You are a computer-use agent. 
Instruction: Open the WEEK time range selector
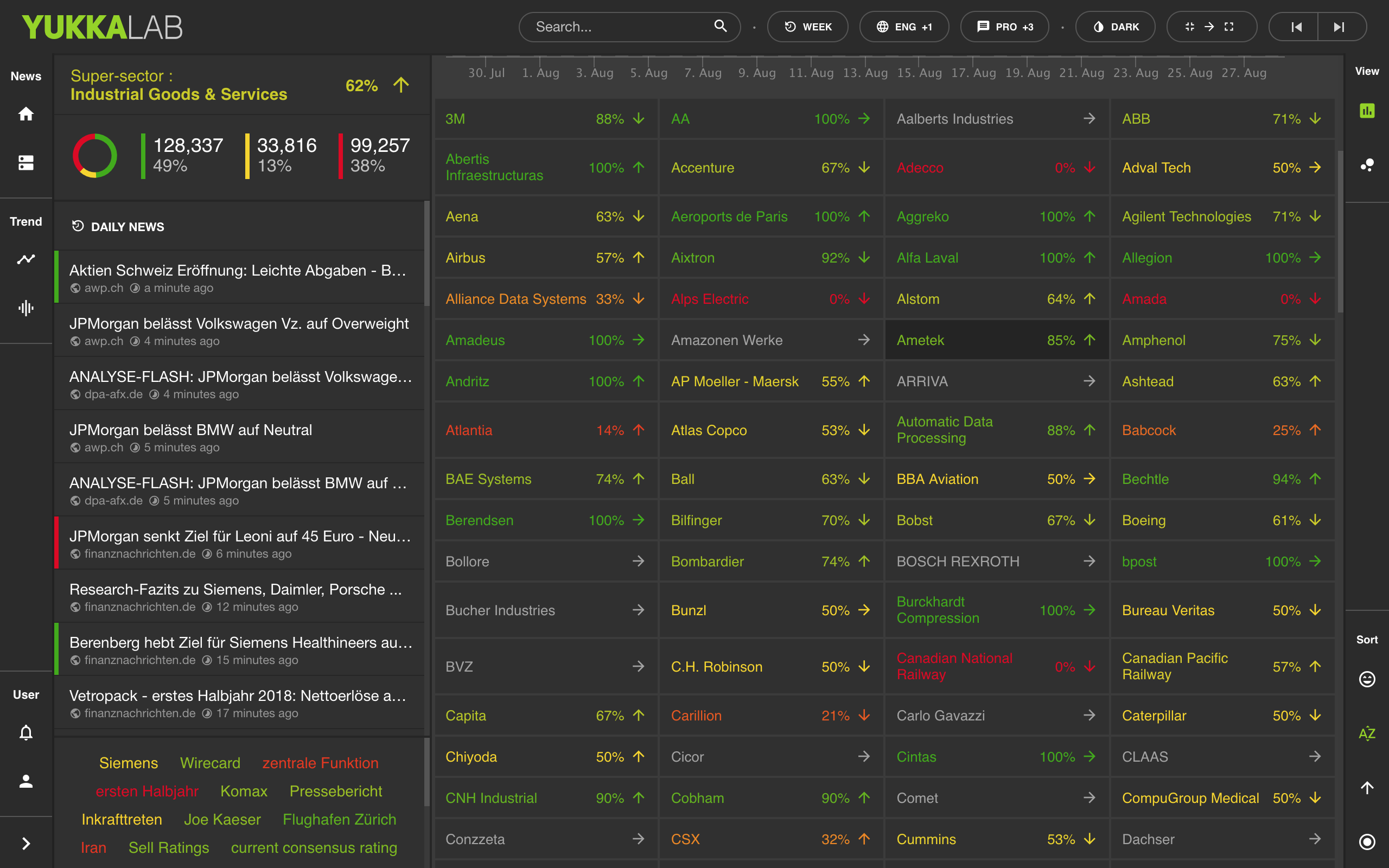point(807,27)
